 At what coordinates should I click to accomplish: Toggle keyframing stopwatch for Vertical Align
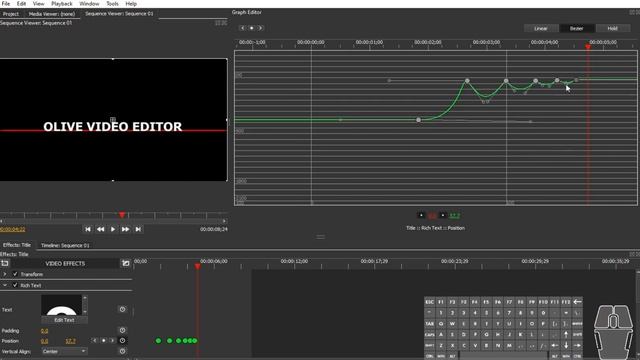pyautogui.click(x=122, y=351)
